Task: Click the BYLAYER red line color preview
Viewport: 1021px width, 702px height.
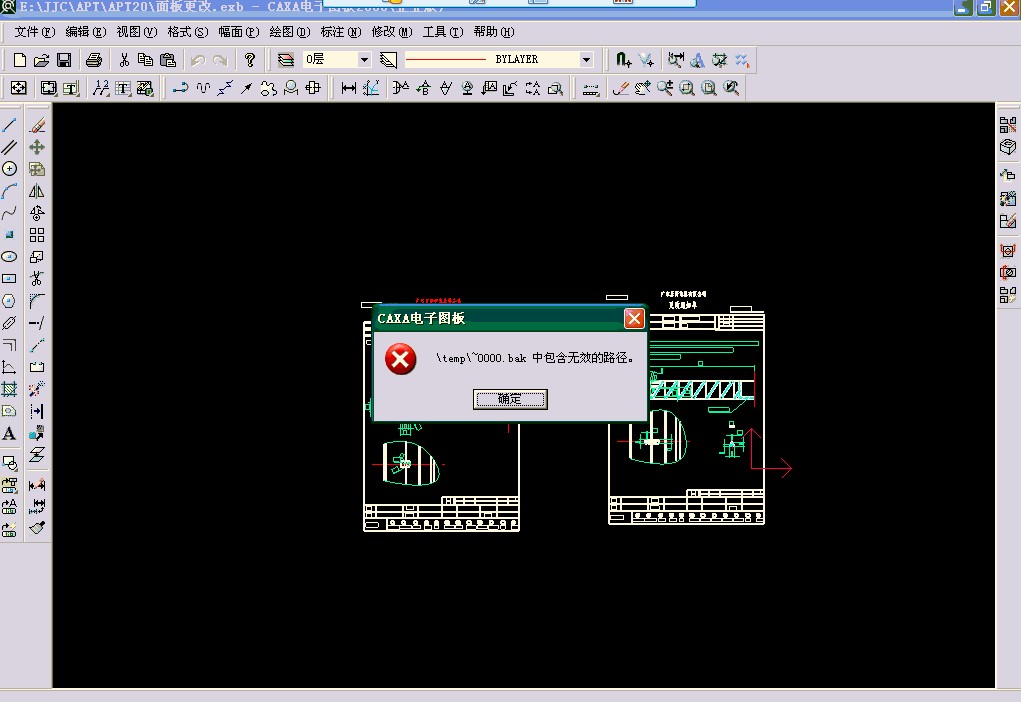Action: pos(445,60)
